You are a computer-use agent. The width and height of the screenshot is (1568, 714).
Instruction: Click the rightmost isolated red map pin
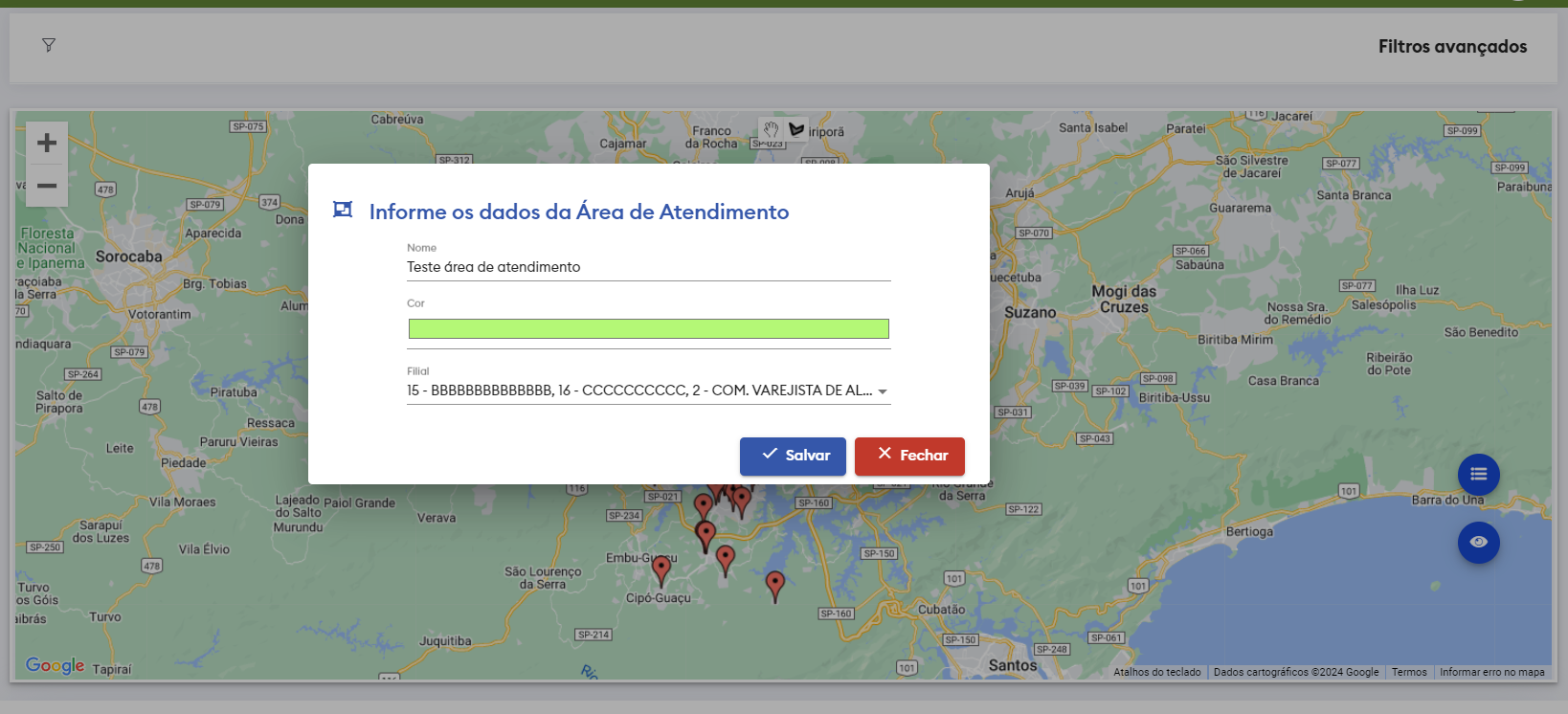(x=775, y=585)
